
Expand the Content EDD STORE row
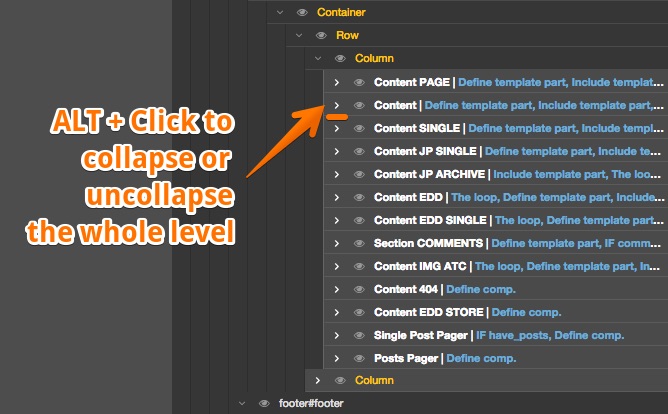coord(337,312)
